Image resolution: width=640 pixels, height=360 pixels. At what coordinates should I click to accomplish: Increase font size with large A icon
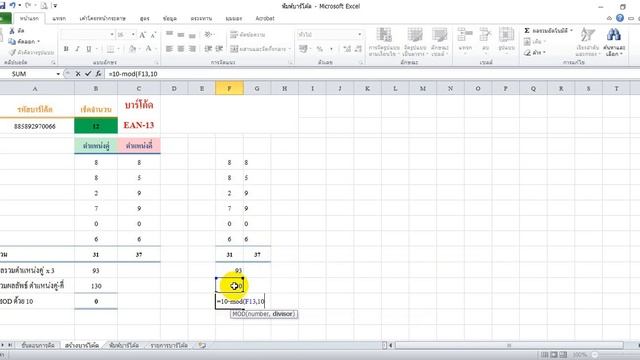click(x=142, y=35)
